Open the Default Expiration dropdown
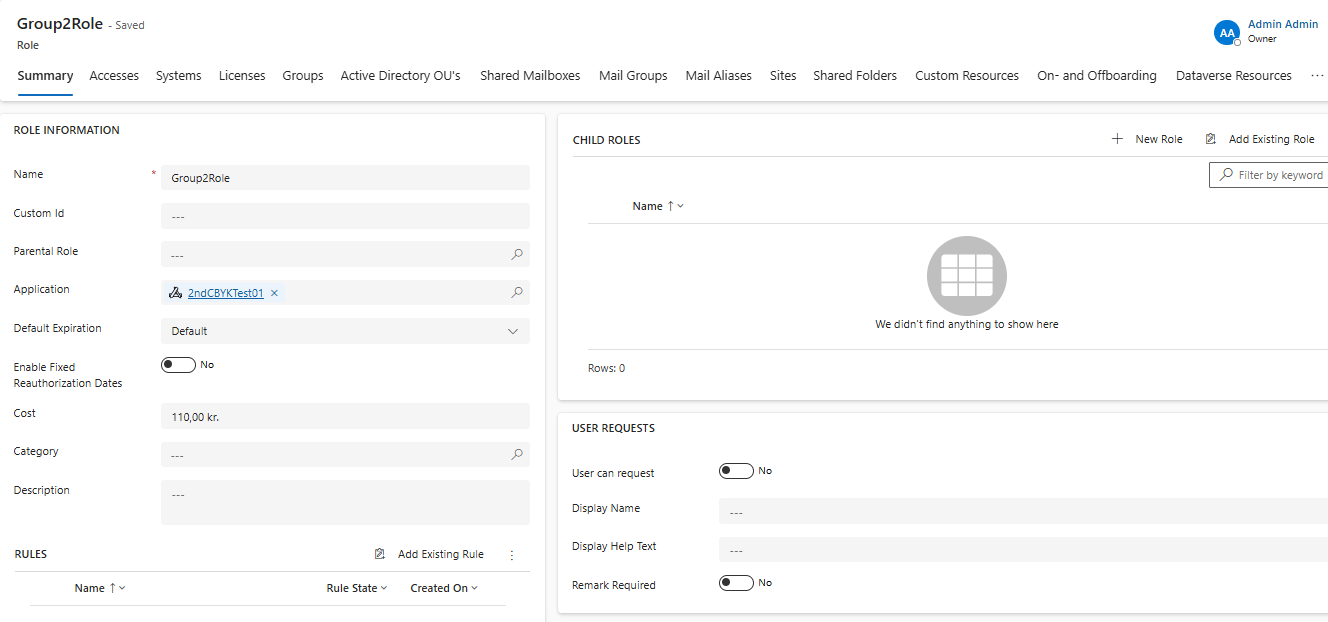 (345, 331)
